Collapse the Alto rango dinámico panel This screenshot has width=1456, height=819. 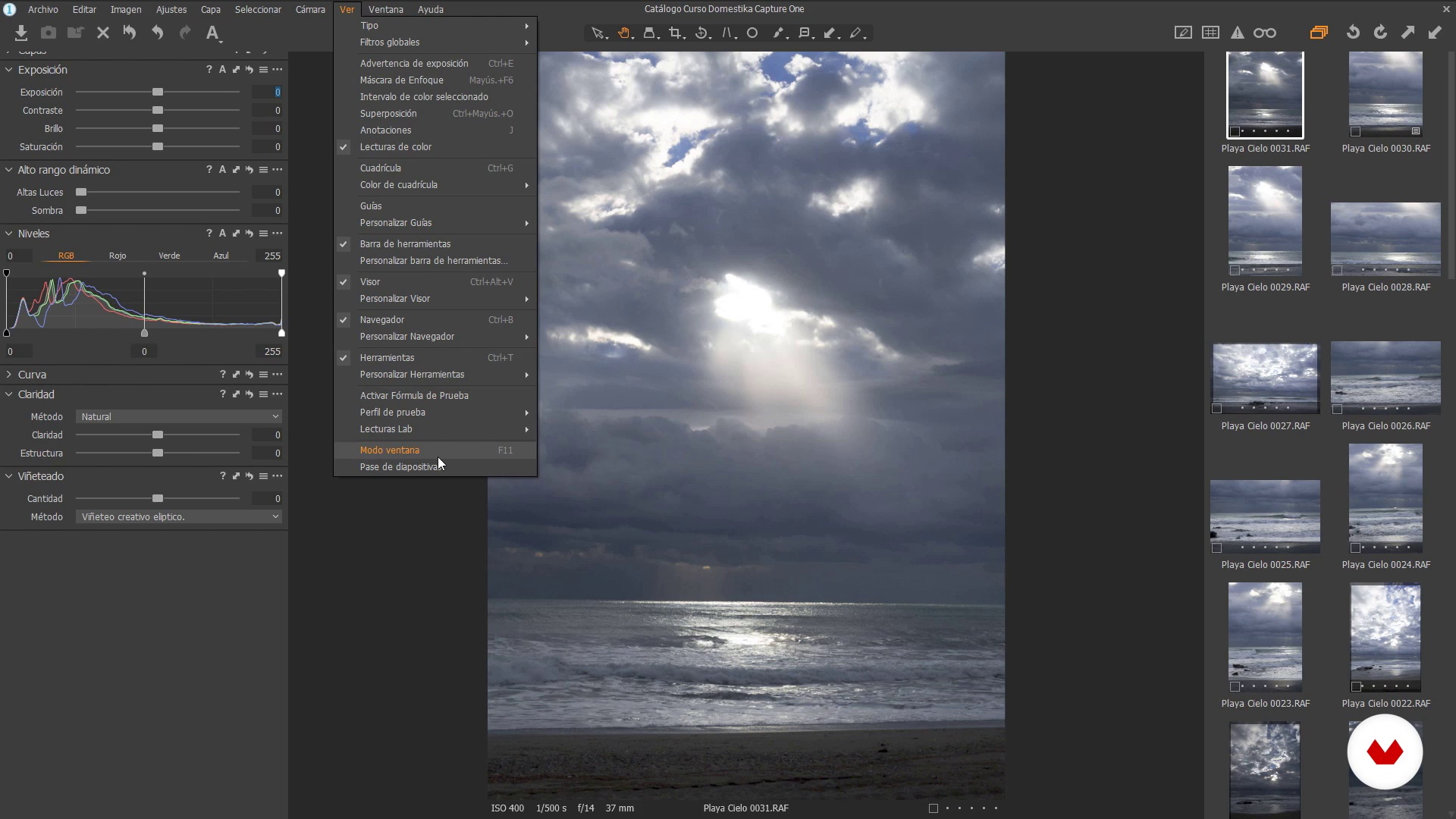pos(8,170)
